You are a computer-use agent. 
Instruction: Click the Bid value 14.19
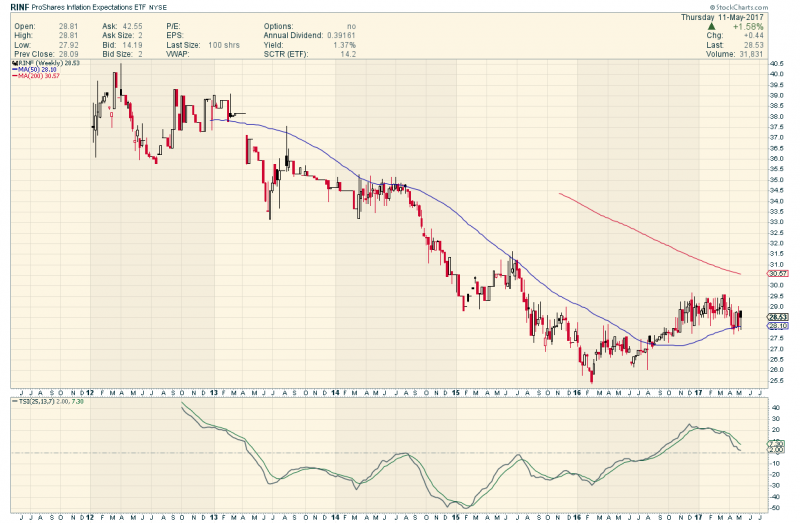[x=133, y=45]
